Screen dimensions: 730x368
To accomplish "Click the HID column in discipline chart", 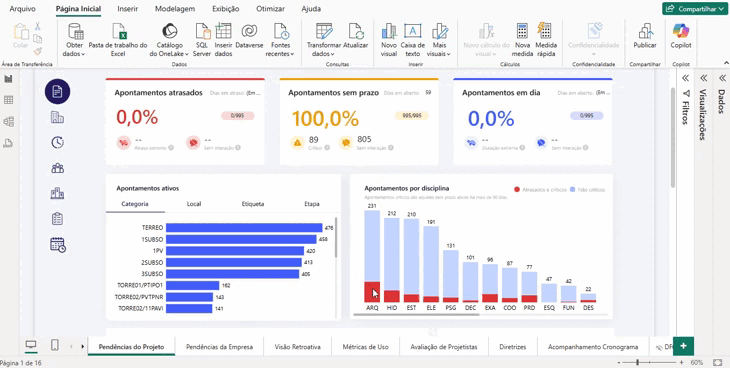I will 392,260.
